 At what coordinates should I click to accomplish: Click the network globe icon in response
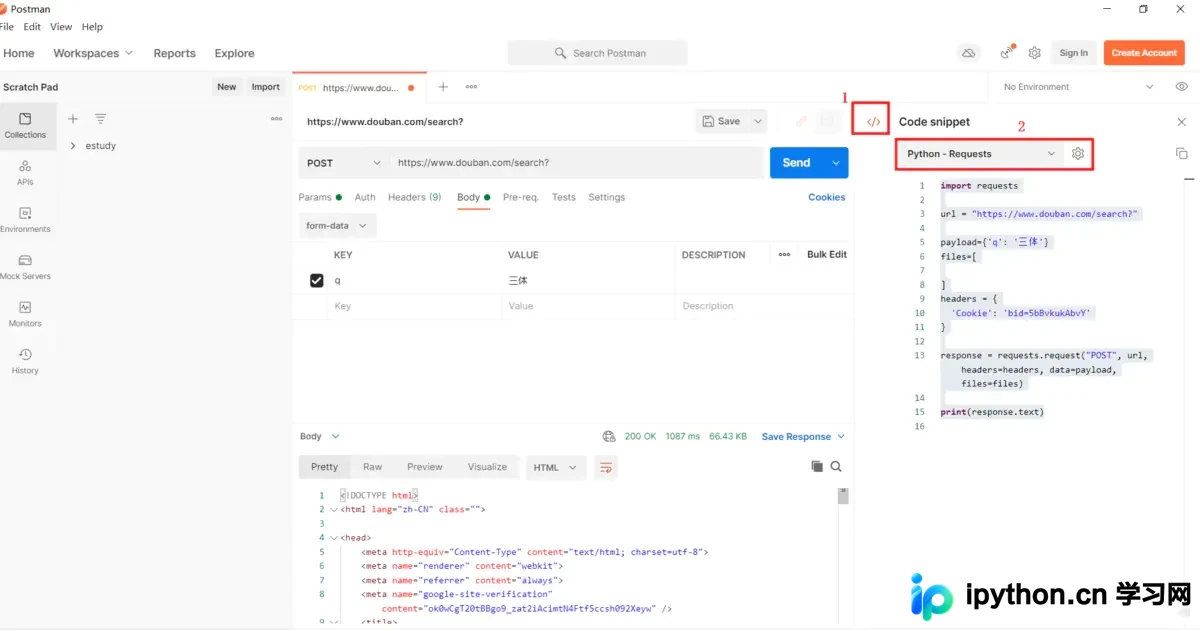[x=609, y=436]
